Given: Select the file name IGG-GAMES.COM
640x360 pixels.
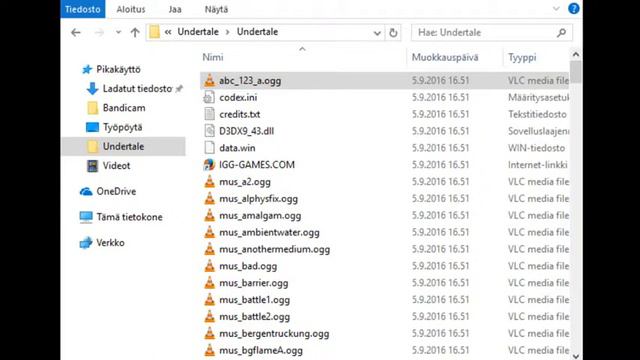Looking at the screenshot, I should click(x=257, y=165).
